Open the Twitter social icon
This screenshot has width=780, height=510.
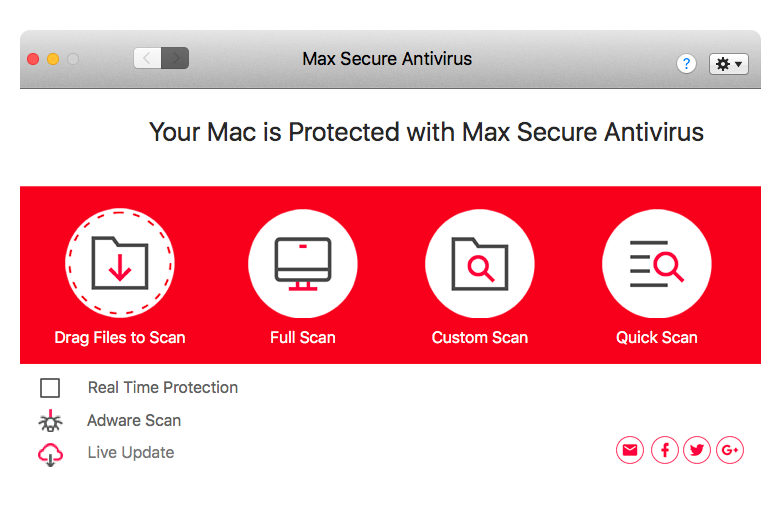click(x=696, y=450)
